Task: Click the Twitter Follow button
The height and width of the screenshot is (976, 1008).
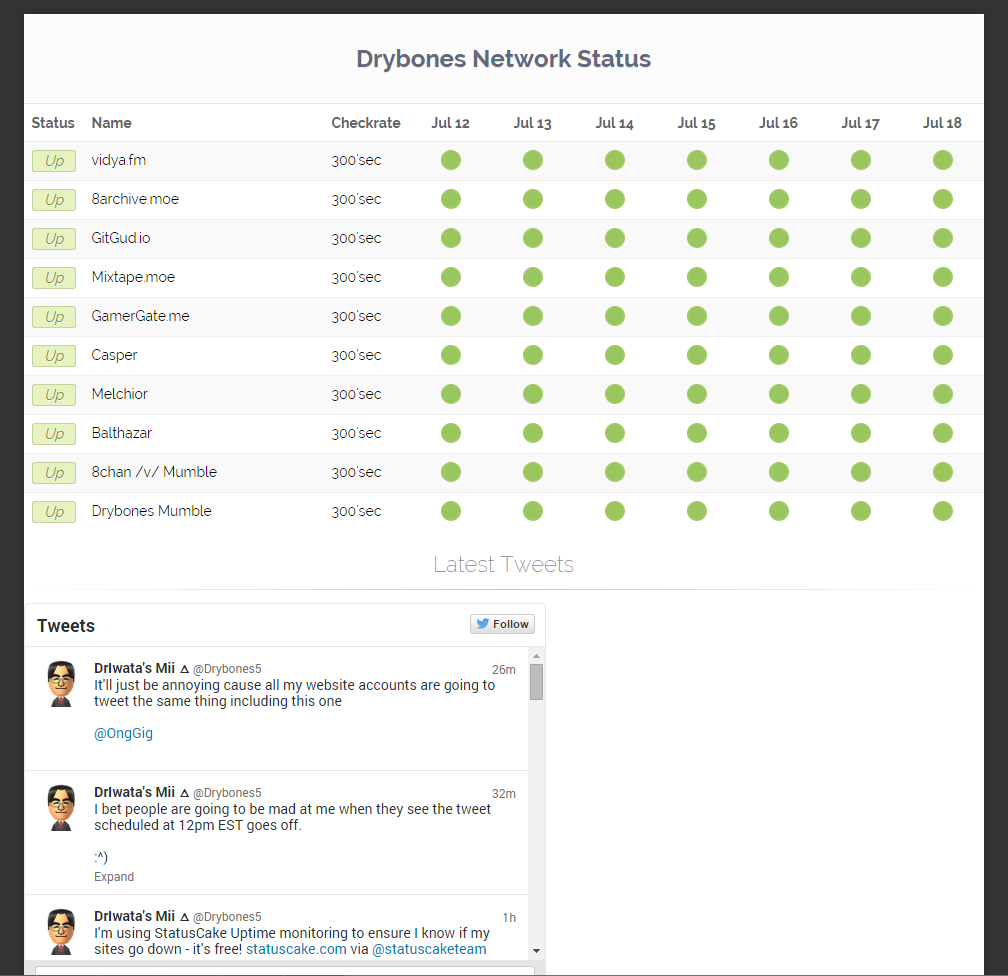Action: 502,624
